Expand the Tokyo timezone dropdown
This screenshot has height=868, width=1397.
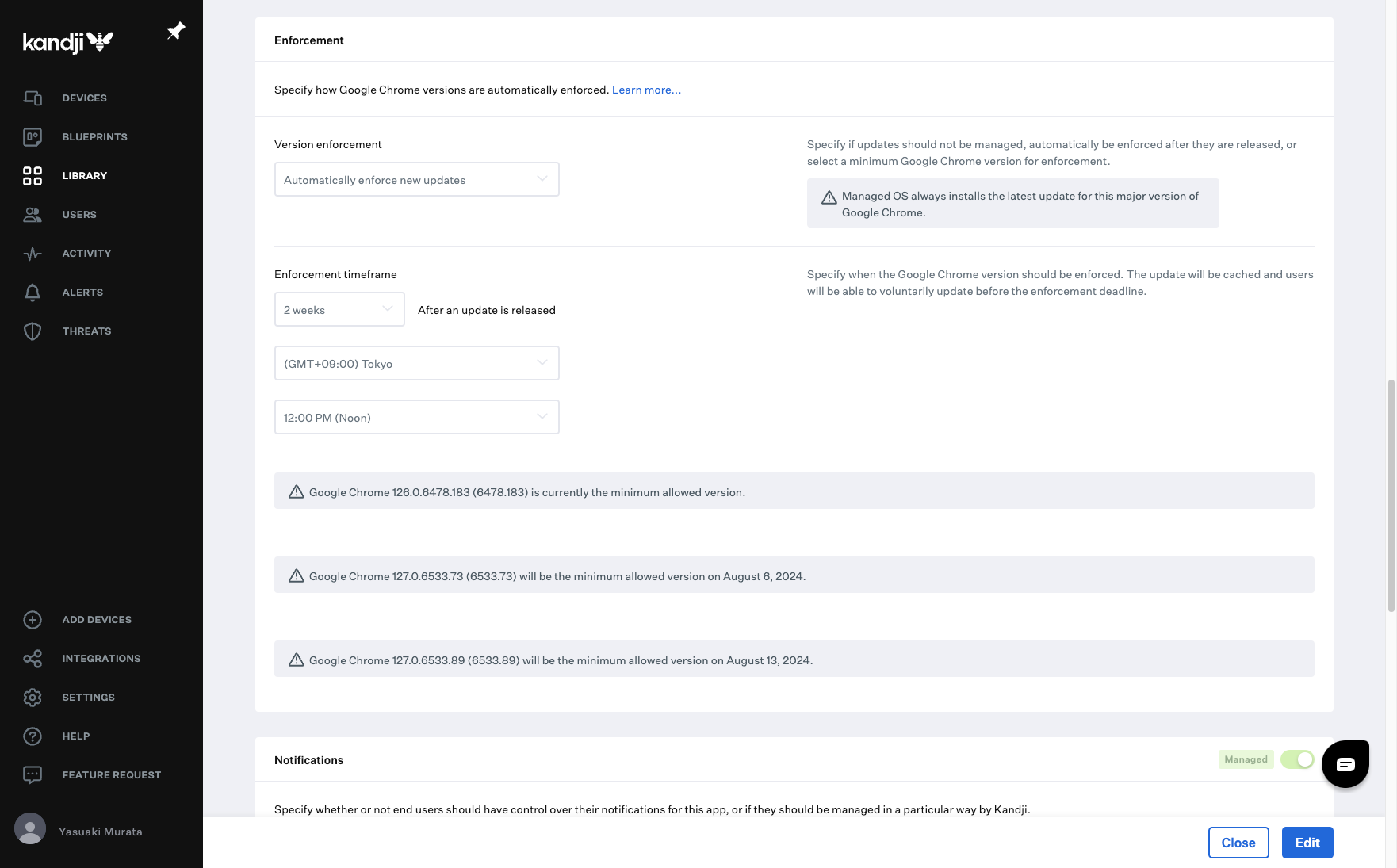point(416,364)
